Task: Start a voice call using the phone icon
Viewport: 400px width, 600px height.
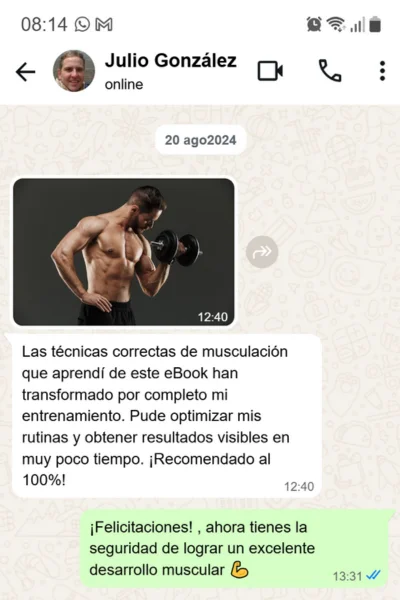Action: 330,71
